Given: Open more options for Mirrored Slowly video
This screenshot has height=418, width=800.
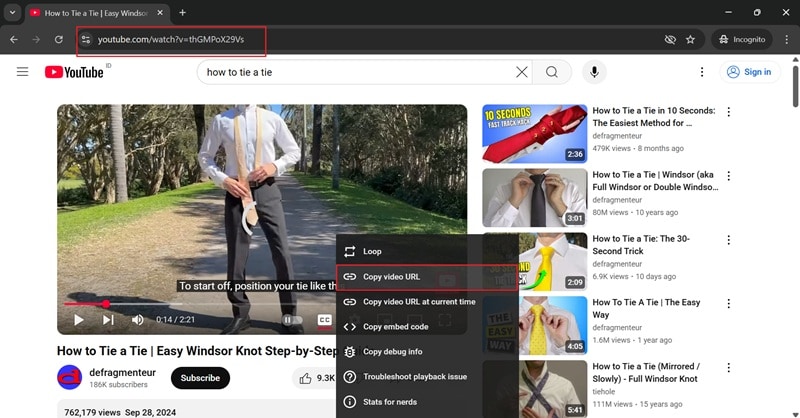Looking at the screenshot, I should click(x=729, y=367).
